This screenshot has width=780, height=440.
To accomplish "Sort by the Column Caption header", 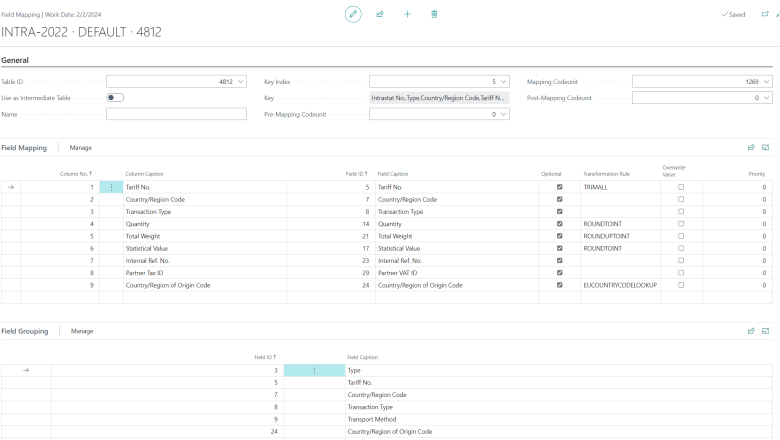I will click(143, 174).
